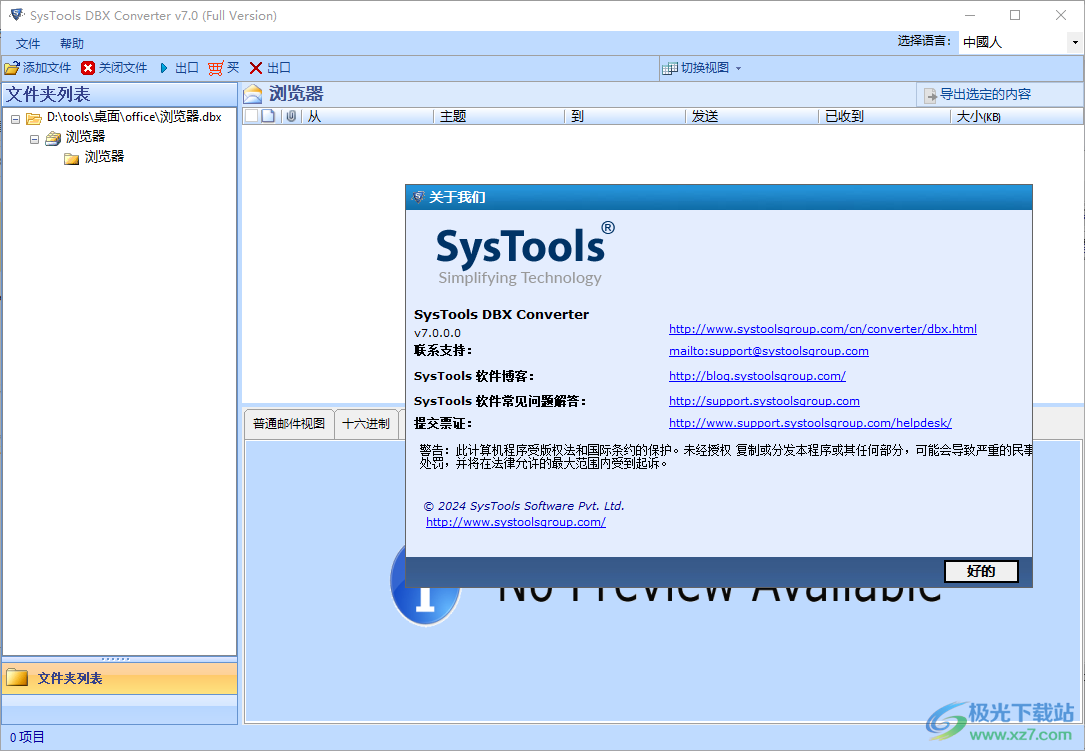Screen dimensions: 1085x751
Task: Click the attachment paperclip column header
Action: pyautogui.click(x=290, y=115)
